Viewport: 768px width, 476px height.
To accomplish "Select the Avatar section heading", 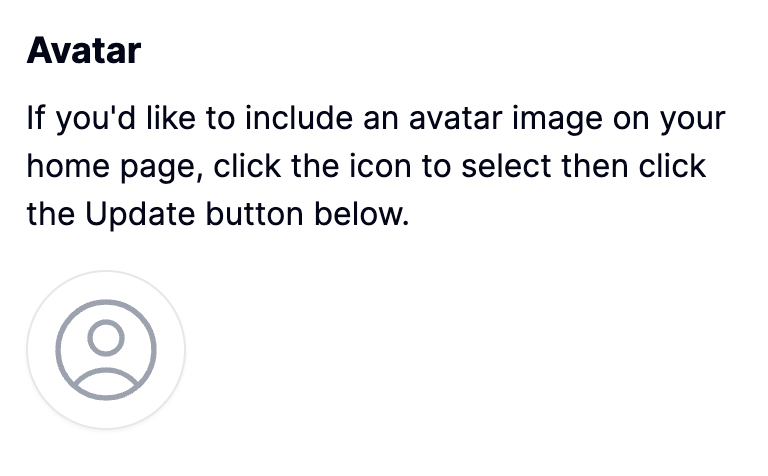I will tap(84, 50).
